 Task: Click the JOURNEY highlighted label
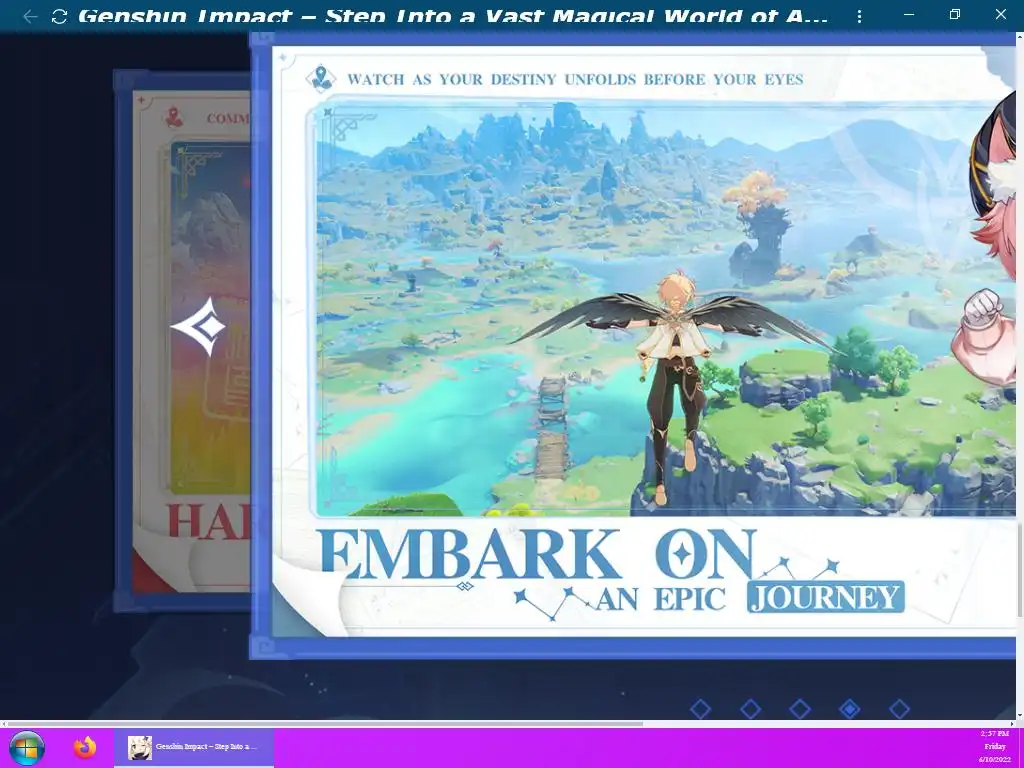pyautogui.click(x=826, y=597)
